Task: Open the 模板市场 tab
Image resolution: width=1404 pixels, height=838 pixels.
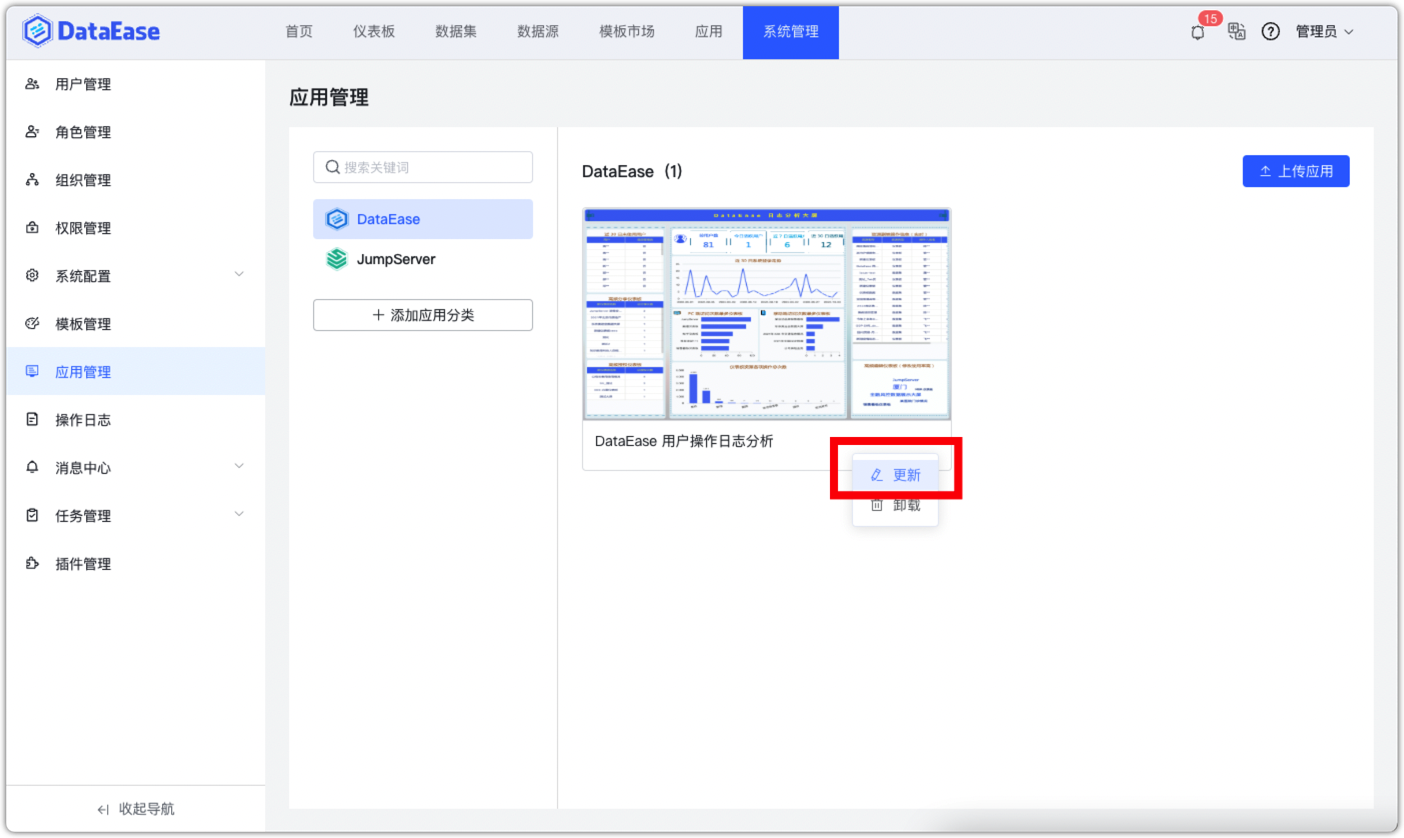Action: coord(627,32)
